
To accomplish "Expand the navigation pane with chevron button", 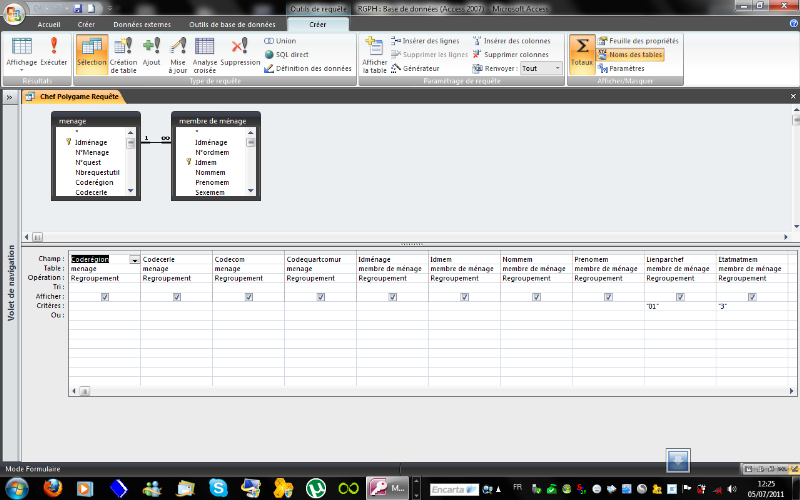I will click(9, 98).
